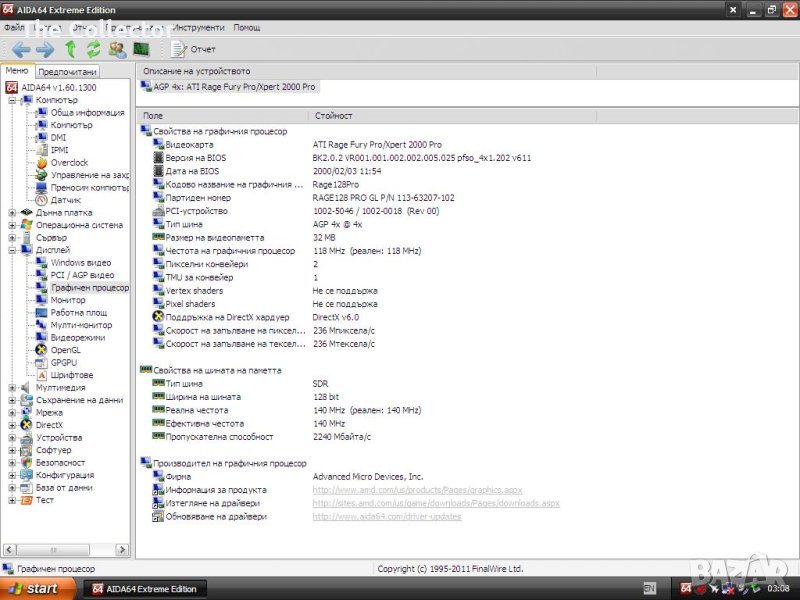Select Шрифтове (Fonts) tree entry

tap(71, 375)
